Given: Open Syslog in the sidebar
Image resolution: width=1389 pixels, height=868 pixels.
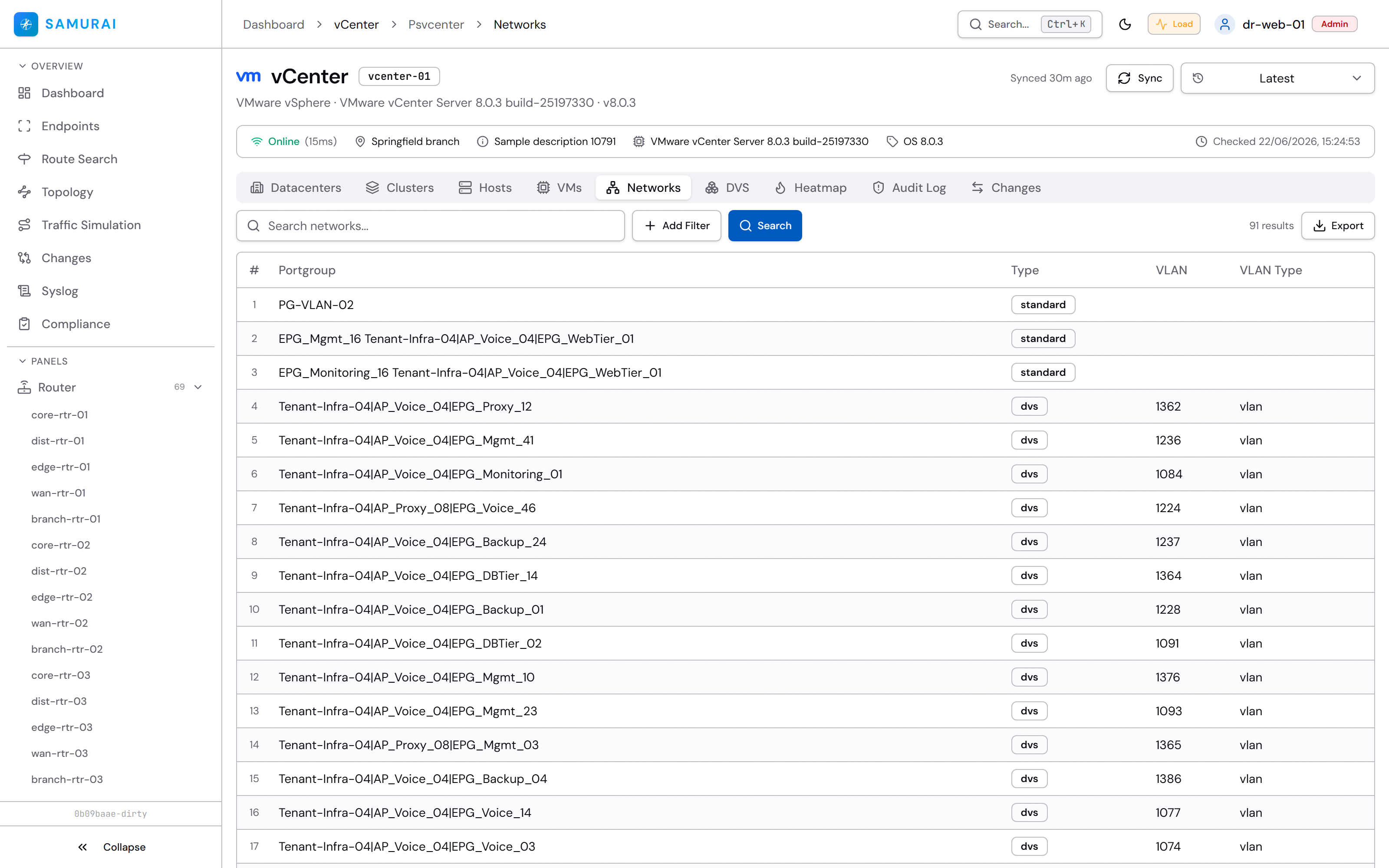Looking at the screenshot, I should coord(110,291).
